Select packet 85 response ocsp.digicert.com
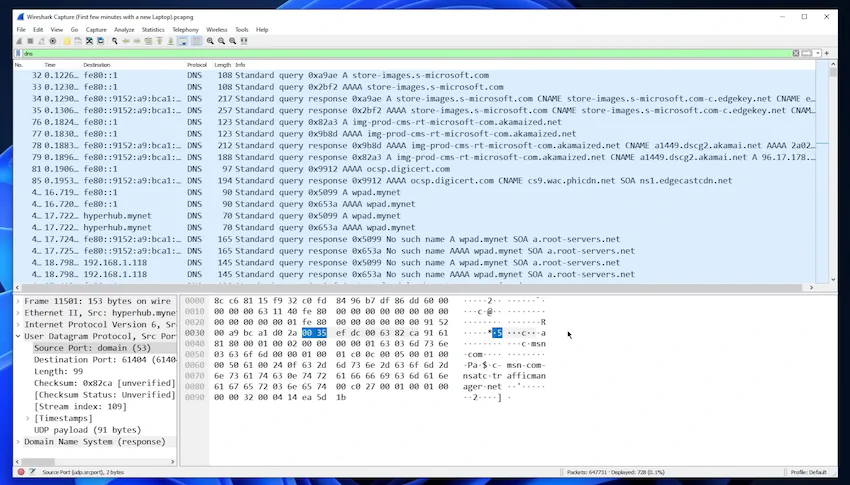Screen dimensions: 850x485 click(414, 180)
